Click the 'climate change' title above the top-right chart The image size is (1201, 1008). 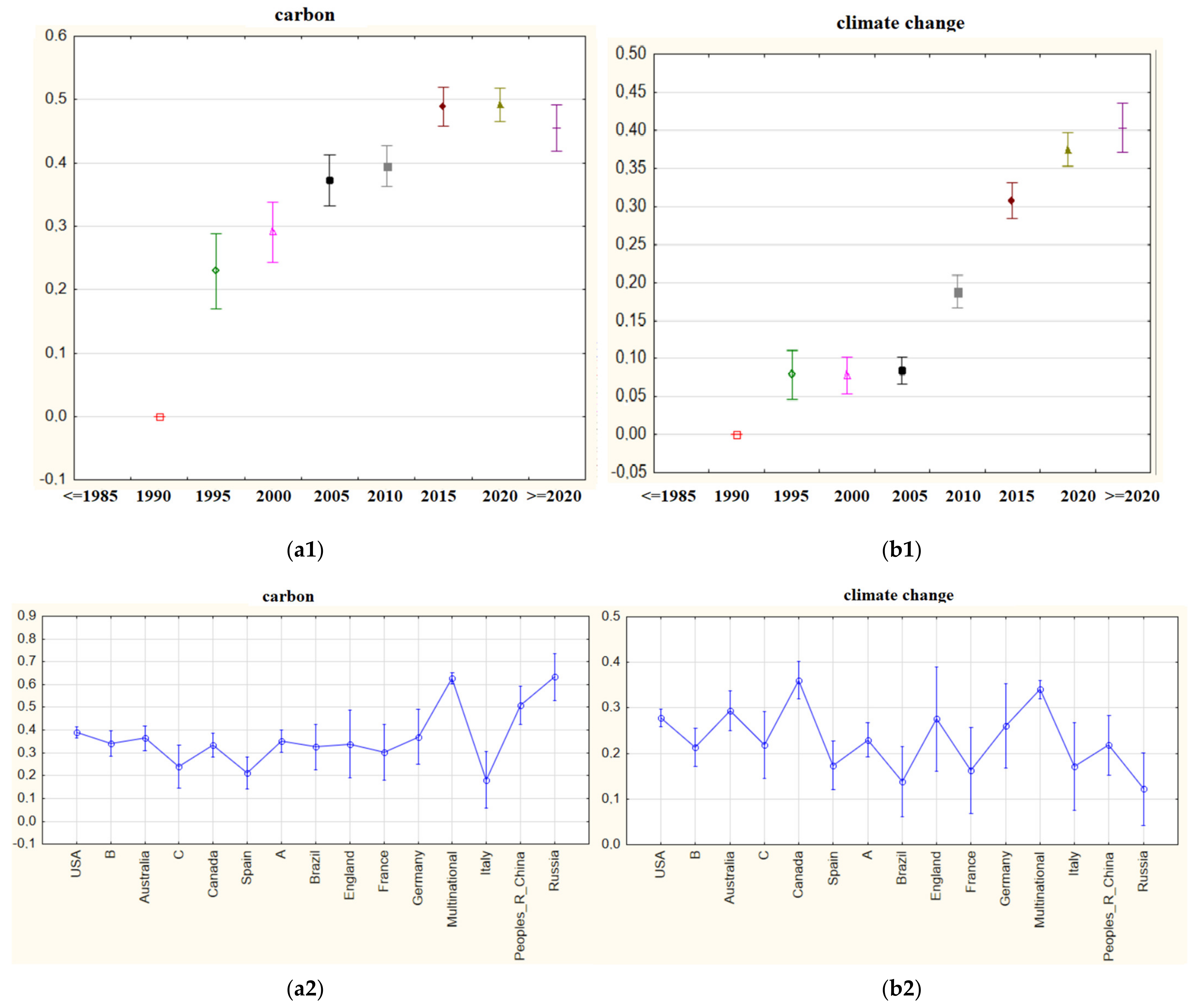point(900,23)
